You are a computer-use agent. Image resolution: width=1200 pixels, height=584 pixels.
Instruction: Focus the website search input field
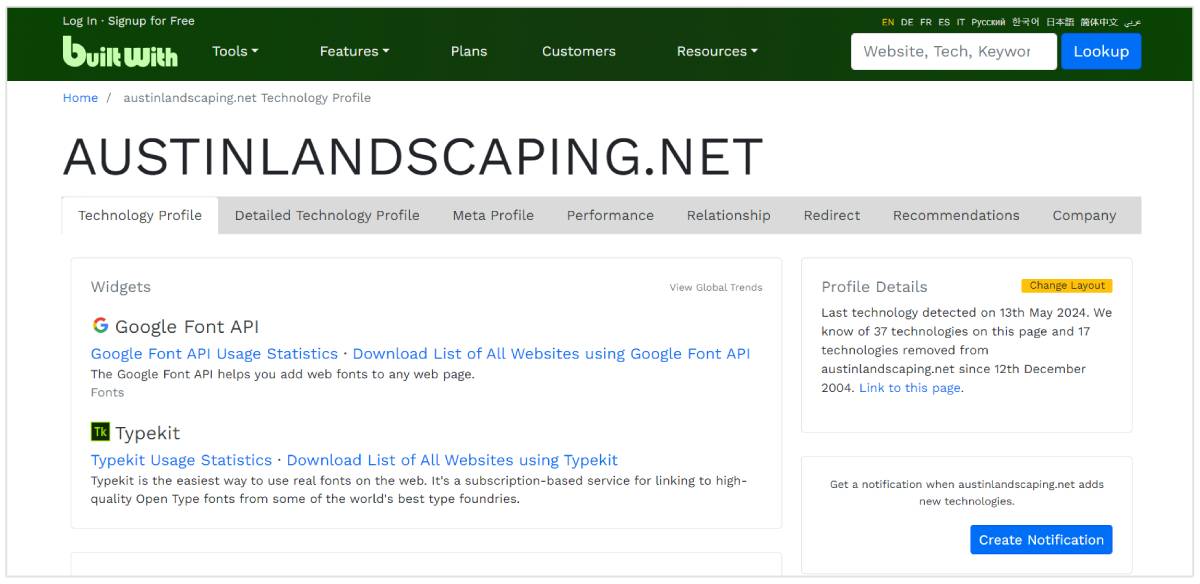[953, 51]
